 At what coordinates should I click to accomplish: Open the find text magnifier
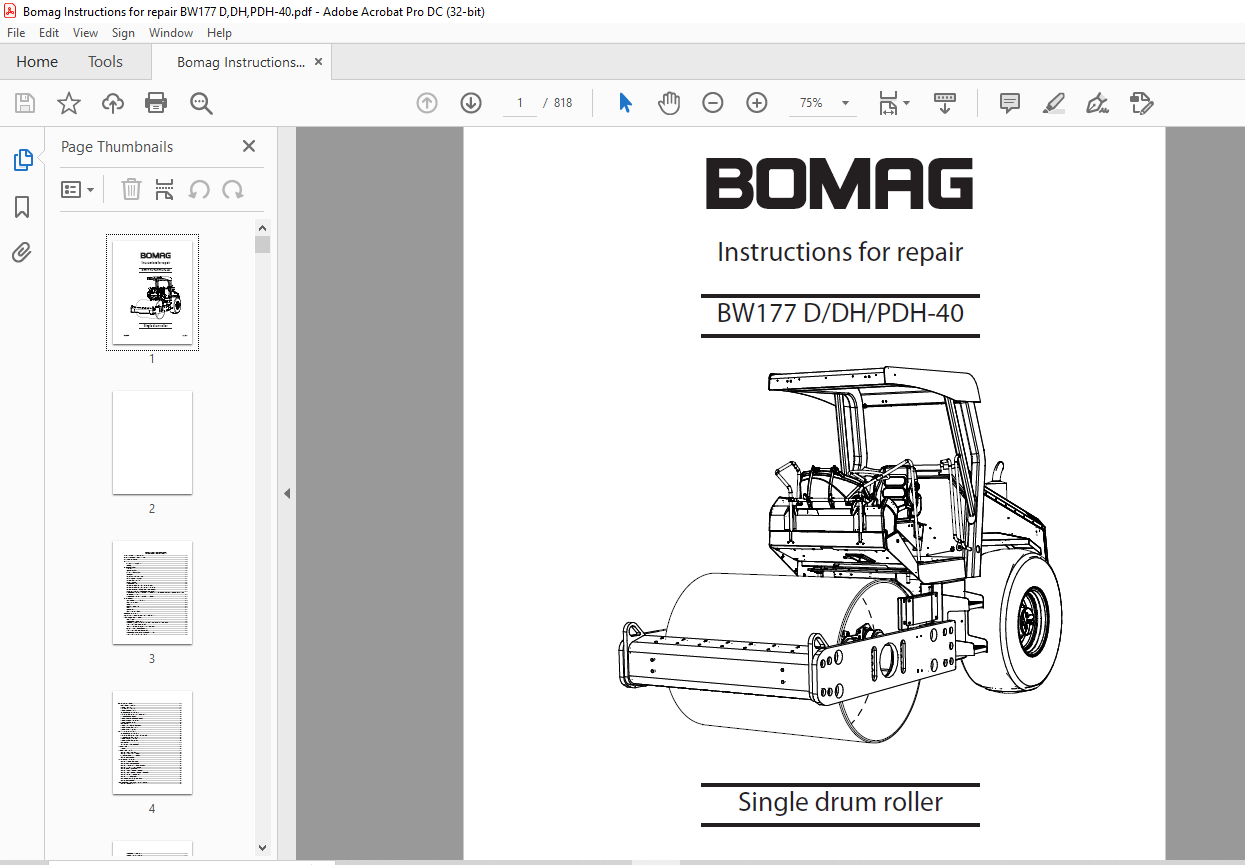(201, 103)
